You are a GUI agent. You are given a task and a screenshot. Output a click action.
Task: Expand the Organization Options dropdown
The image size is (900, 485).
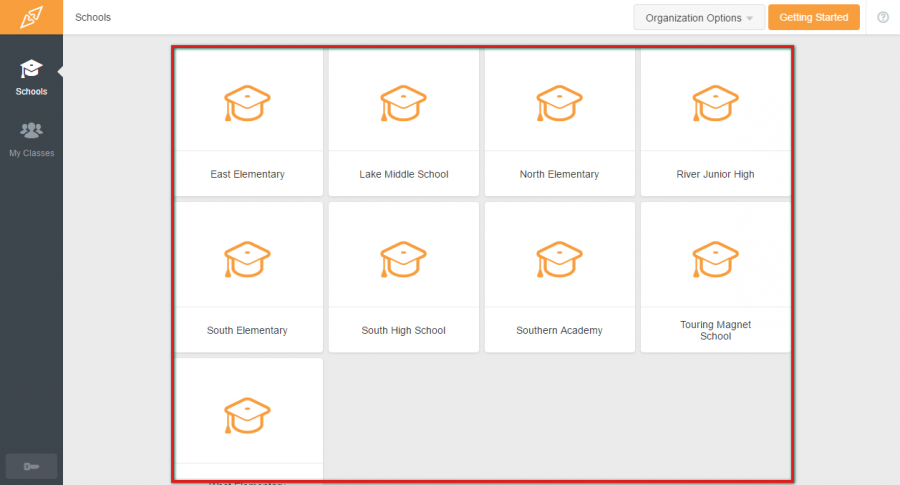pos(699,17)
